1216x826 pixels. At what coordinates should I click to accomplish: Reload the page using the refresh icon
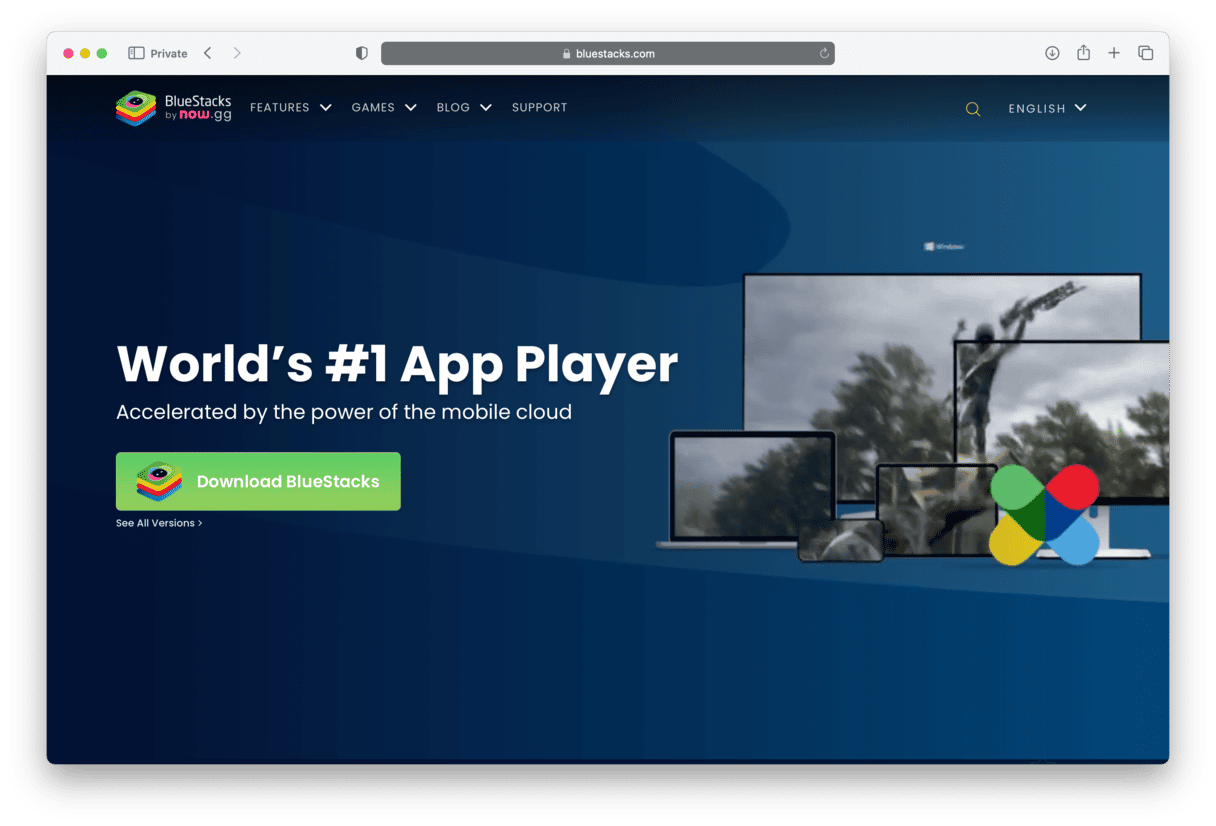(824, 53)
